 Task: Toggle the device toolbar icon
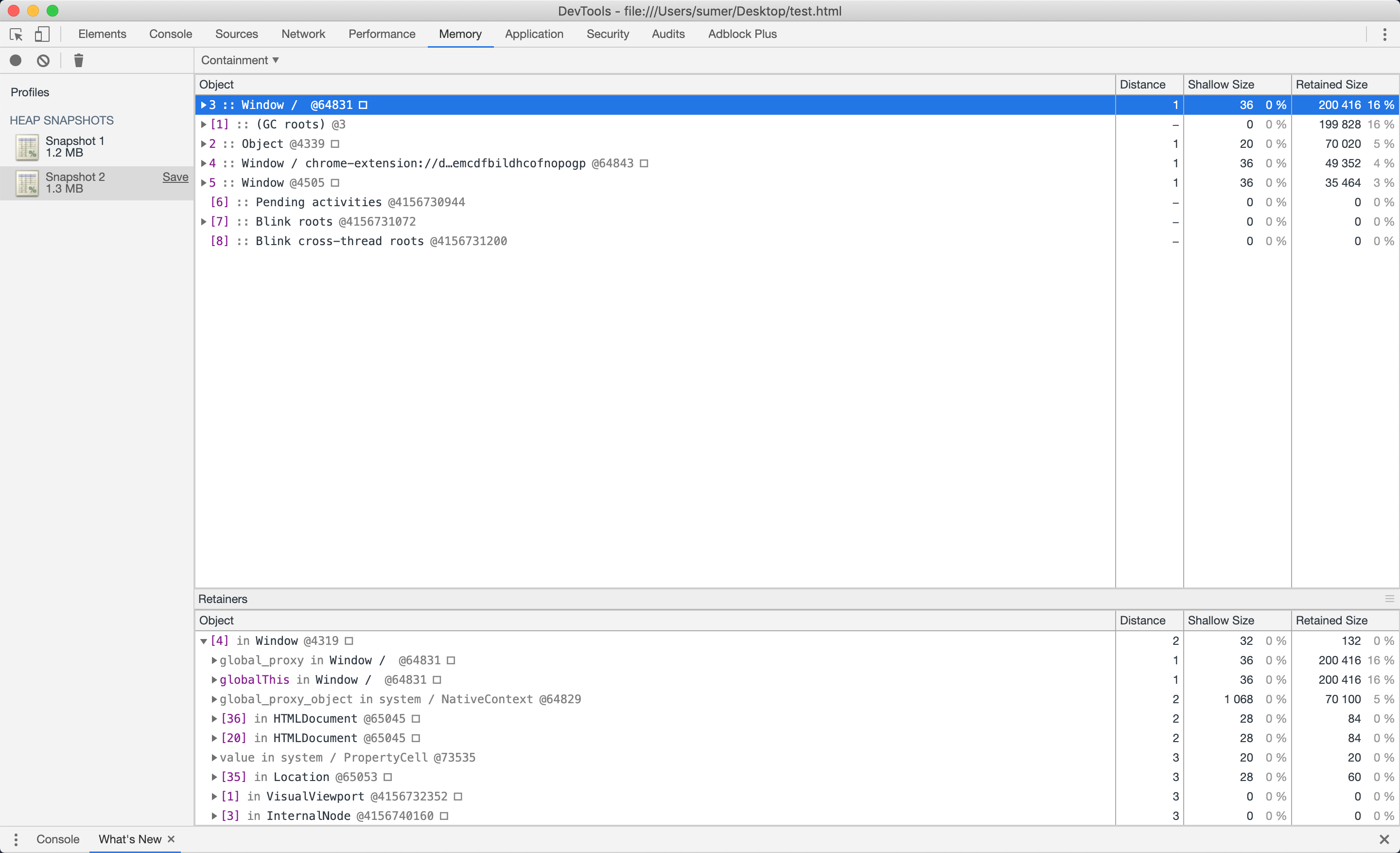[x=42, y=34]
